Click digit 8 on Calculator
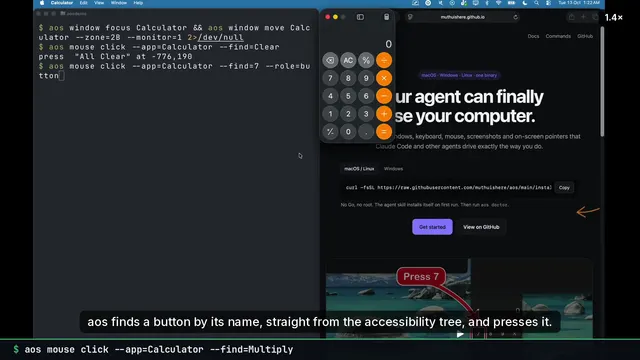The width and height of the screenshot is (640, 360). [x=348, y=78]
